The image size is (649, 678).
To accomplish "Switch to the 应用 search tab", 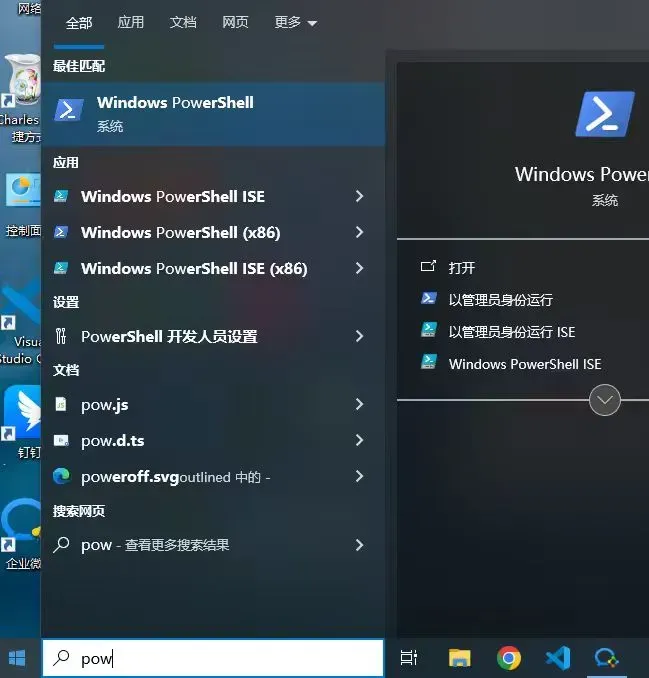I will click(131, 22).
